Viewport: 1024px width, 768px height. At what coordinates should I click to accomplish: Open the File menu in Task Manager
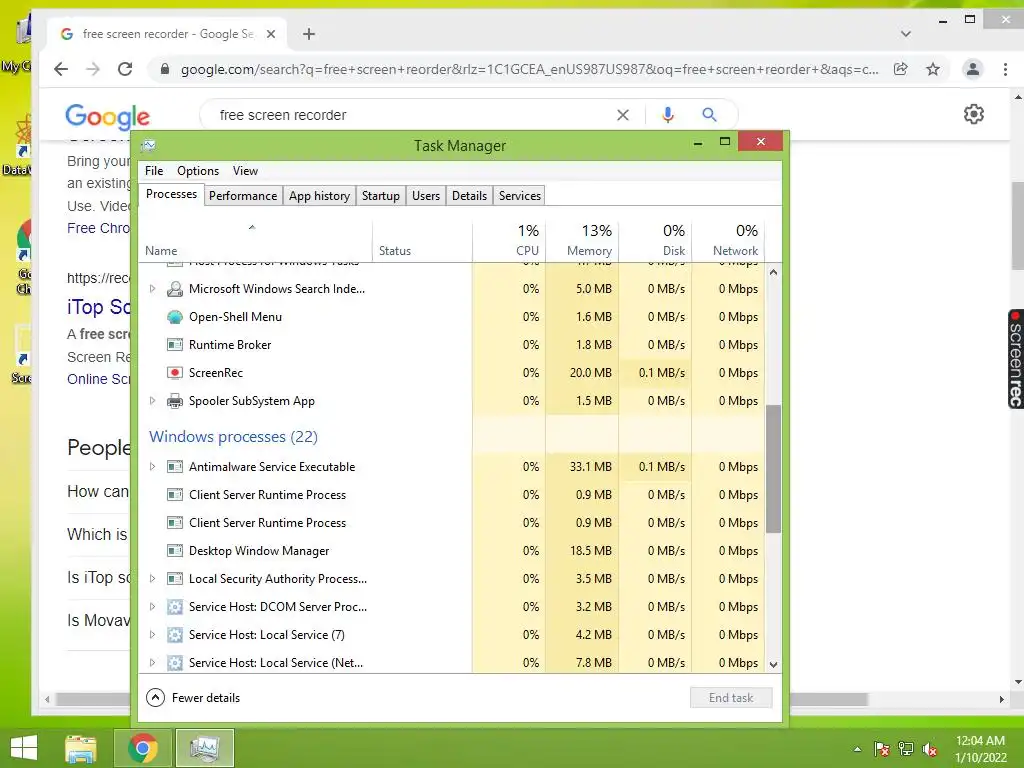(154, 171)
